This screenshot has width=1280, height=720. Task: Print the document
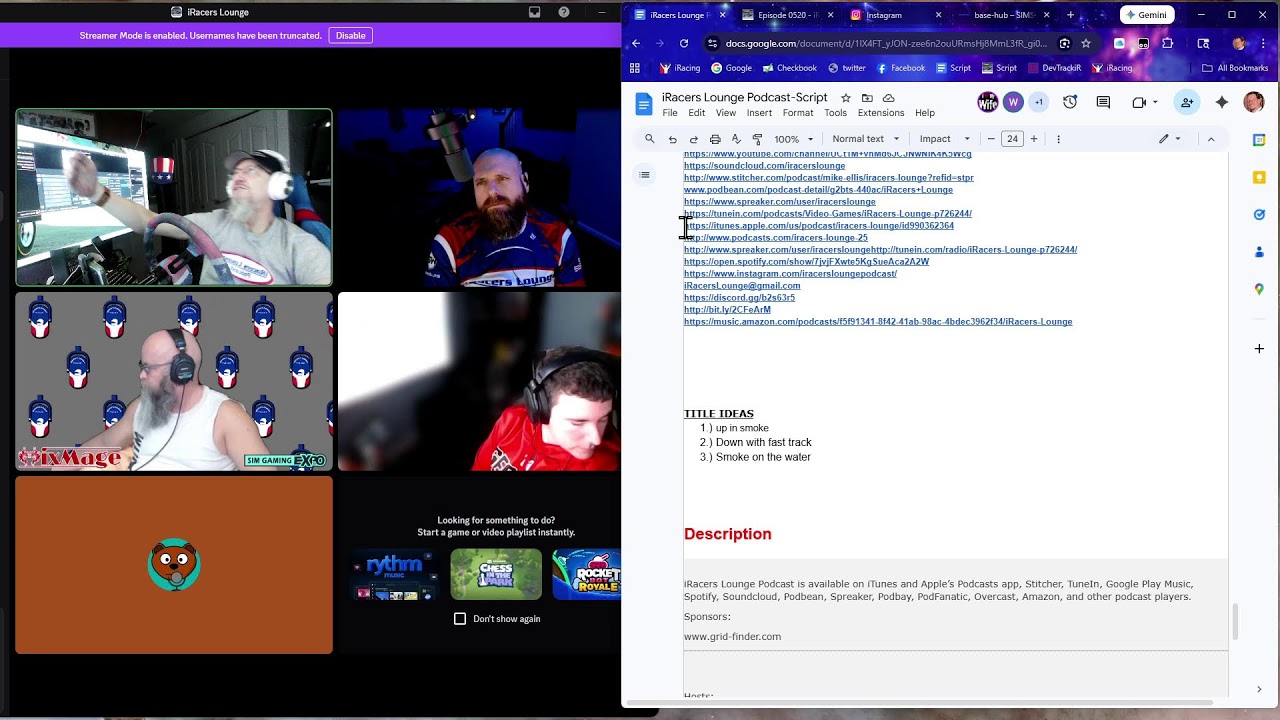pos(715,139)
